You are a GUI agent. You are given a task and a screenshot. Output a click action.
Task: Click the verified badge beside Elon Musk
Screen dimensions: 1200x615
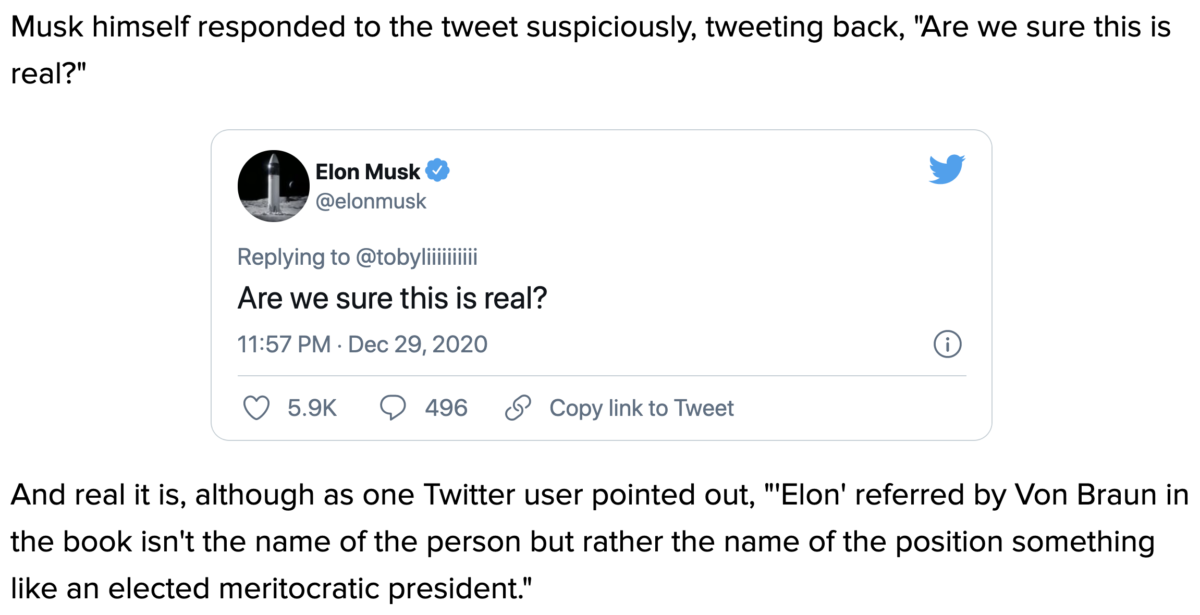point(438,171)
